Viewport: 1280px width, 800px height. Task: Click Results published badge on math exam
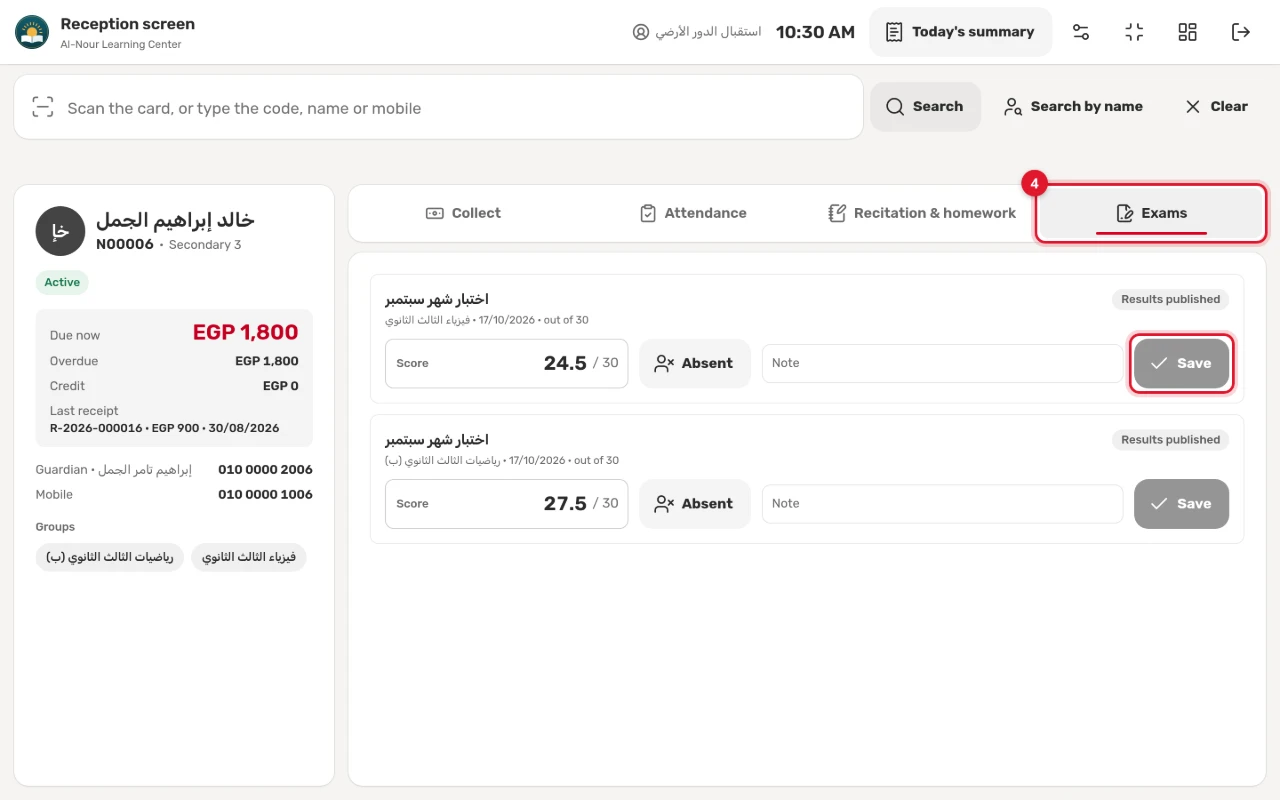point(1170,439)
